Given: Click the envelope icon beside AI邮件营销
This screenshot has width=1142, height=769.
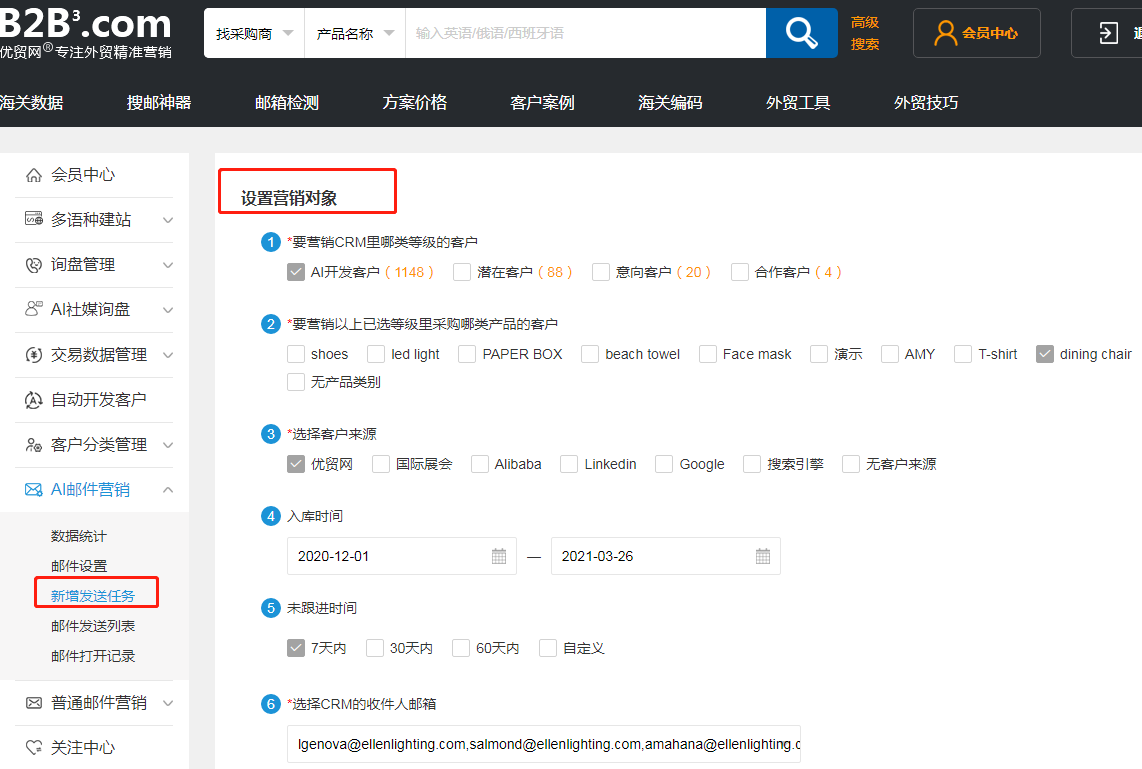Looking at the screenshot, I should click(34, 489).
